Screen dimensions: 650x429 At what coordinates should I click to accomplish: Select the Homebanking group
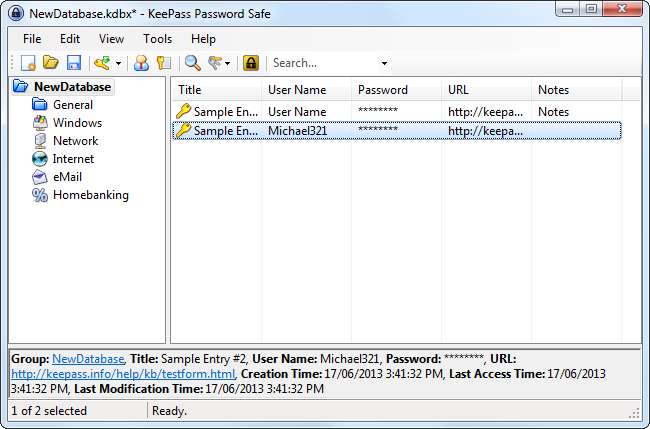(91, 195)
